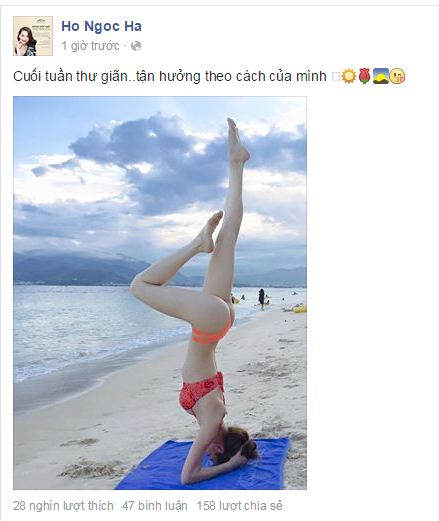Viewport: 439px width, 521px height.
Task: Open the beach headstand photo
Action: tap(160, 293)
